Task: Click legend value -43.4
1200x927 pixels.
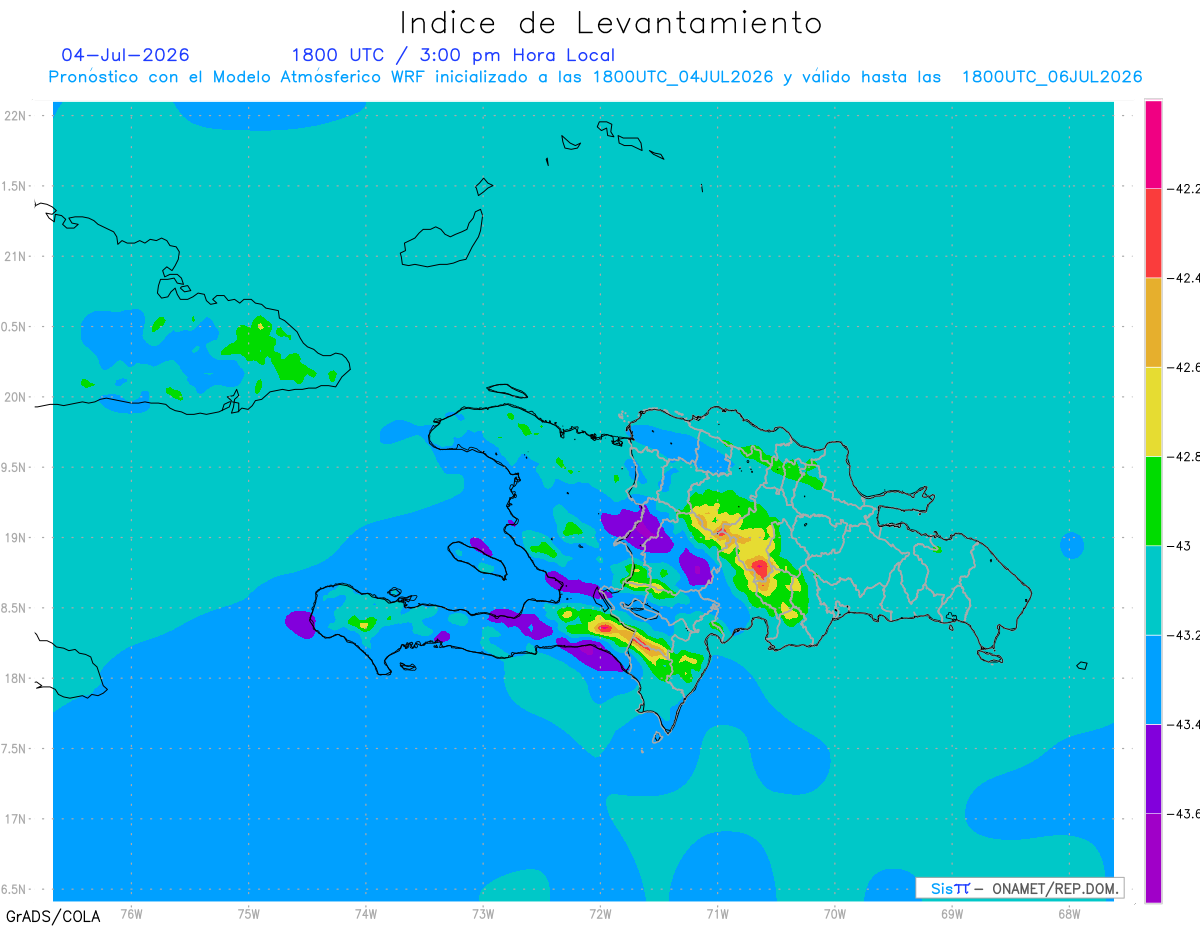Action: click(1183, 724)
